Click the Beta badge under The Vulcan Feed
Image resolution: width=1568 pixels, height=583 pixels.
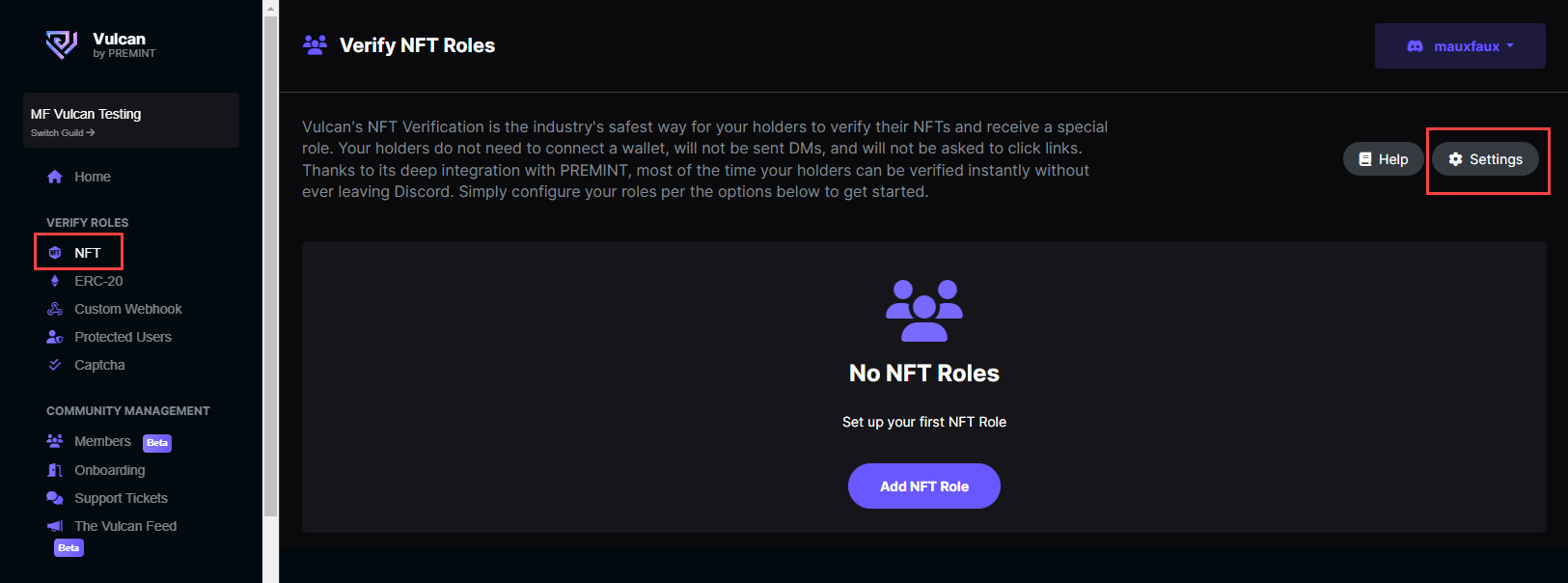[x=69, y=548]
